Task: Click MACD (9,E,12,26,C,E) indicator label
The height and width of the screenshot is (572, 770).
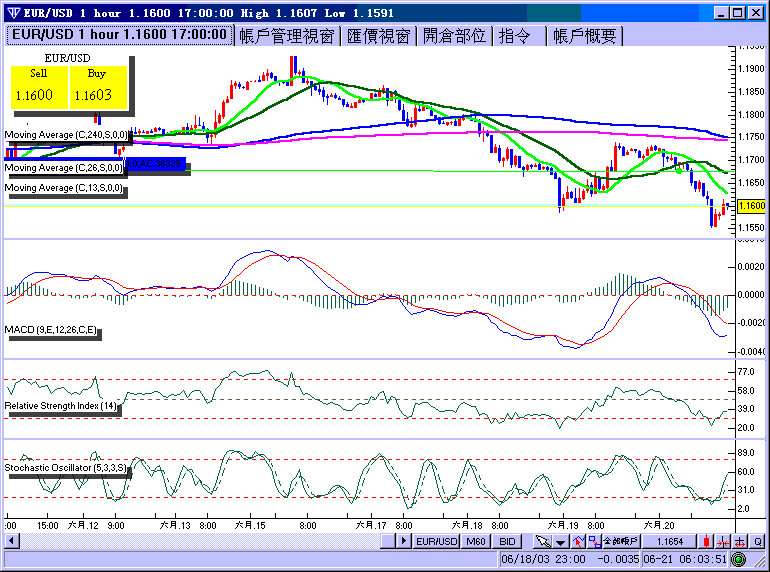Action: click(x=51, y=329)
